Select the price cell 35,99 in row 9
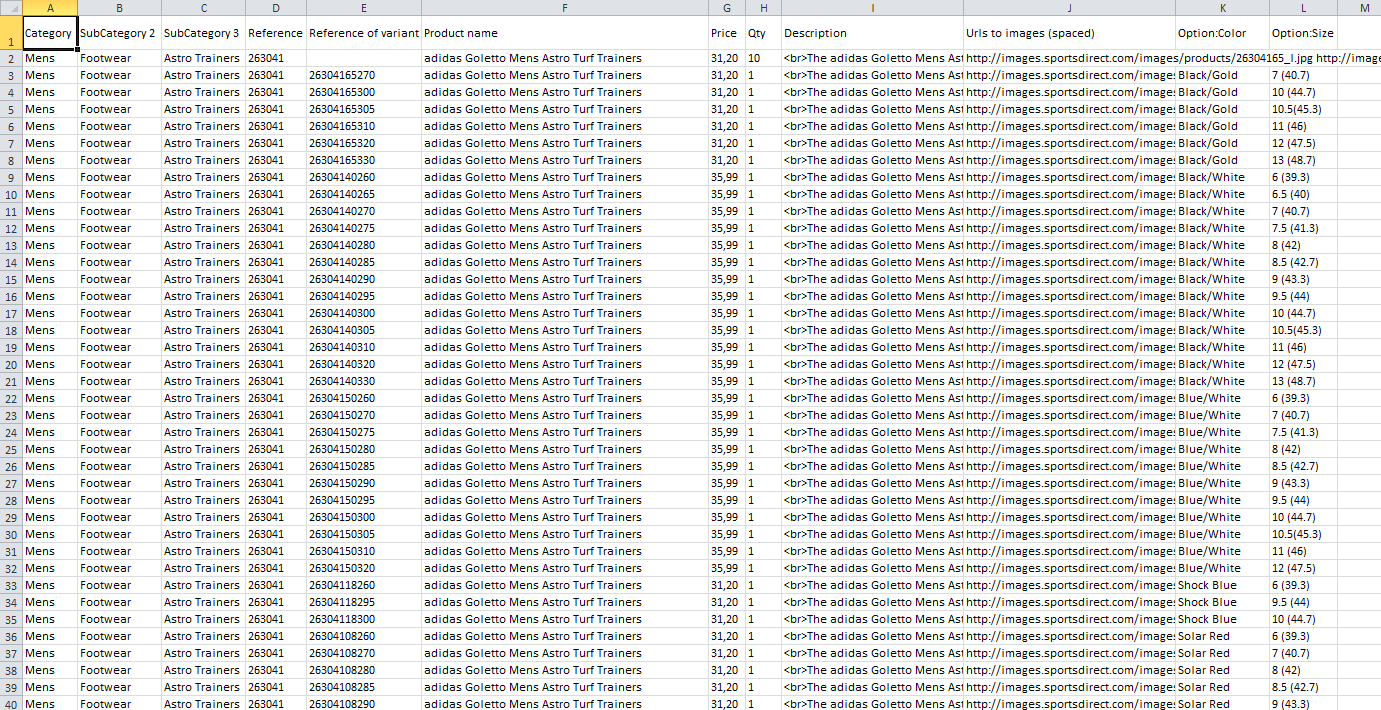Screen dimensions: 1381x710 (x=727, y=178)
